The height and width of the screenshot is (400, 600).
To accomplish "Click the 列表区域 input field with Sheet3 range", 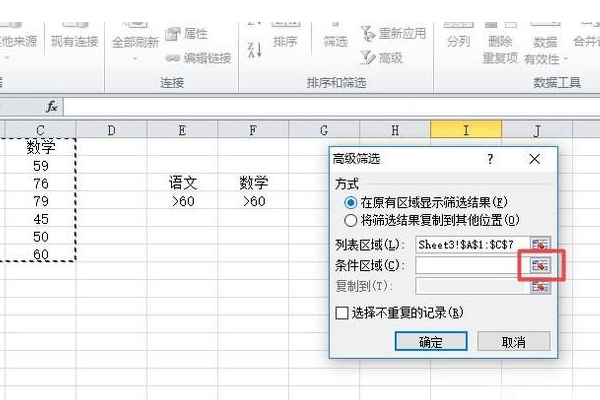I will coord(472,244).
